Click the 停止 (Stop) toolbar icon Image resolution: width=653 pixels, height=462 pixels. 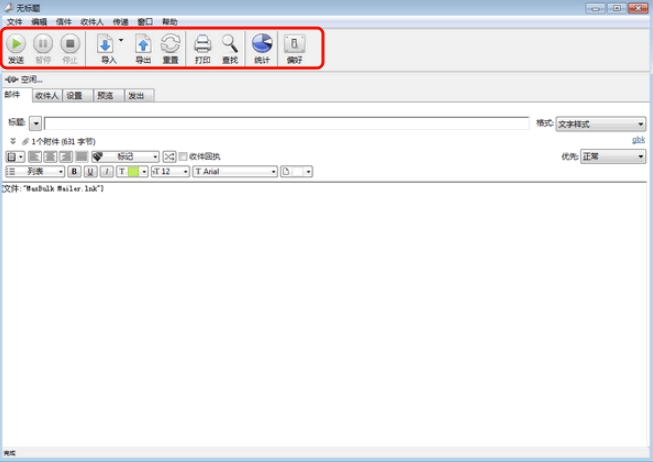point(70,43)
